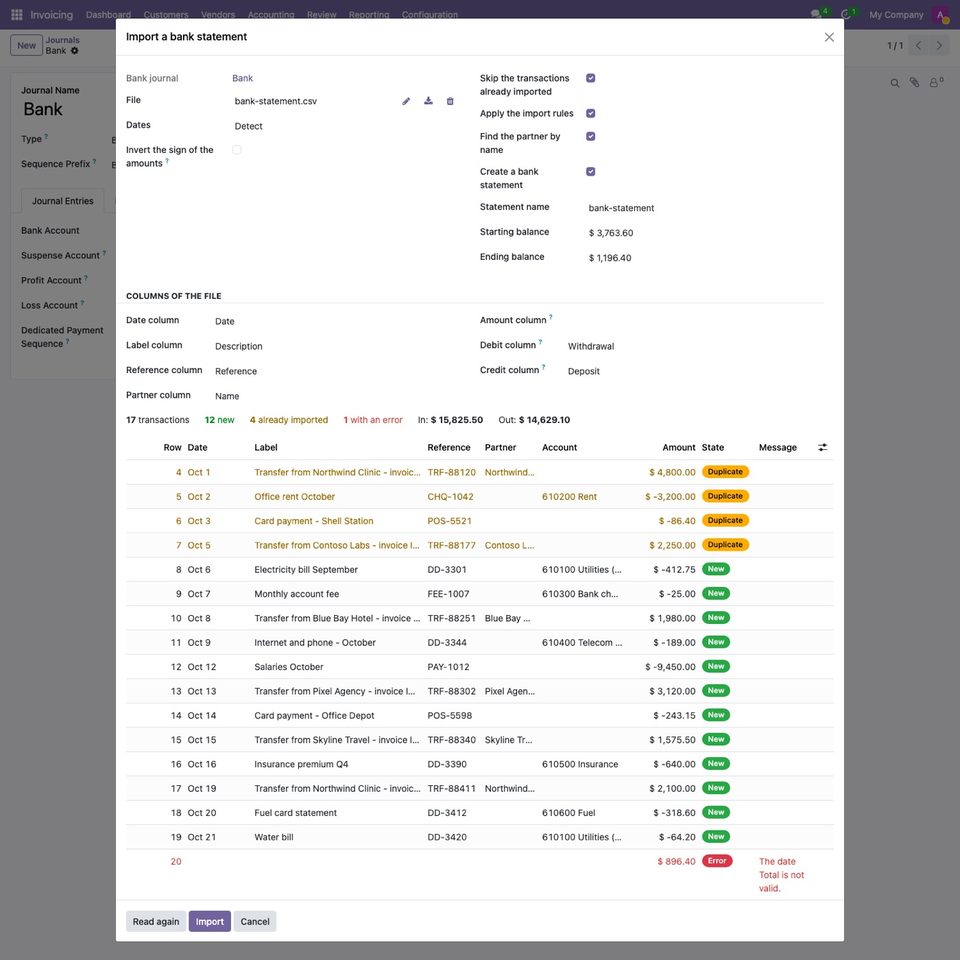Show help tooltip for Credit column
The height and width of the screenshot is (960, 960).
click(x=543, y=367)
